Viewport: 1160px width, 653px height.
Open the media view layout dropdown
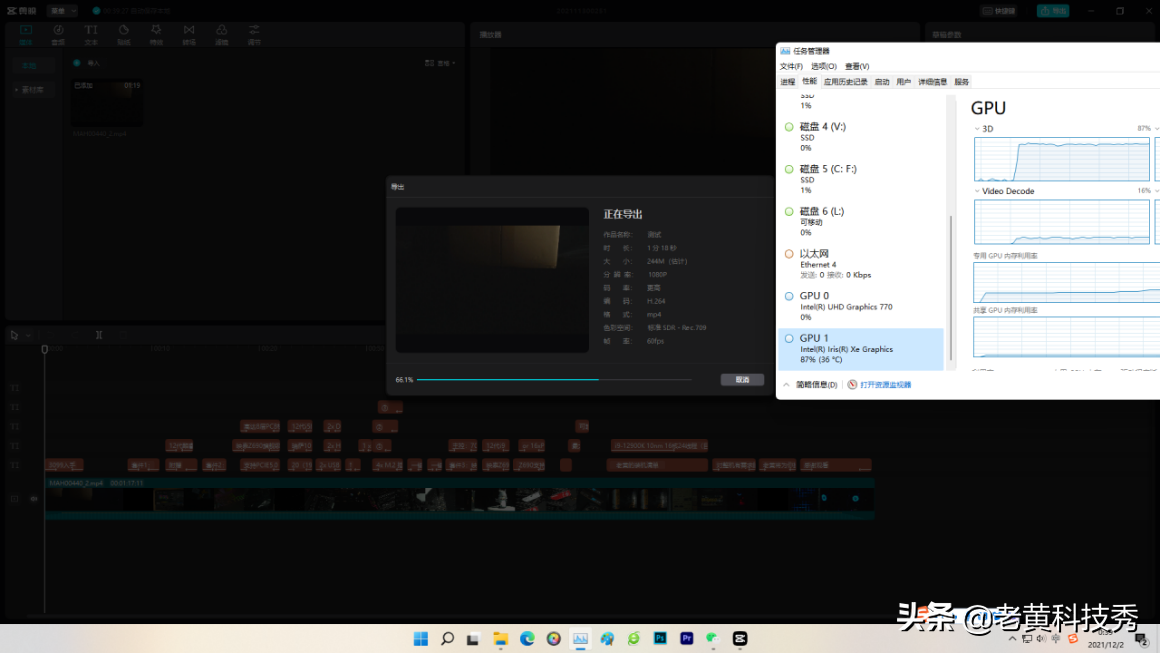(440, 64)
